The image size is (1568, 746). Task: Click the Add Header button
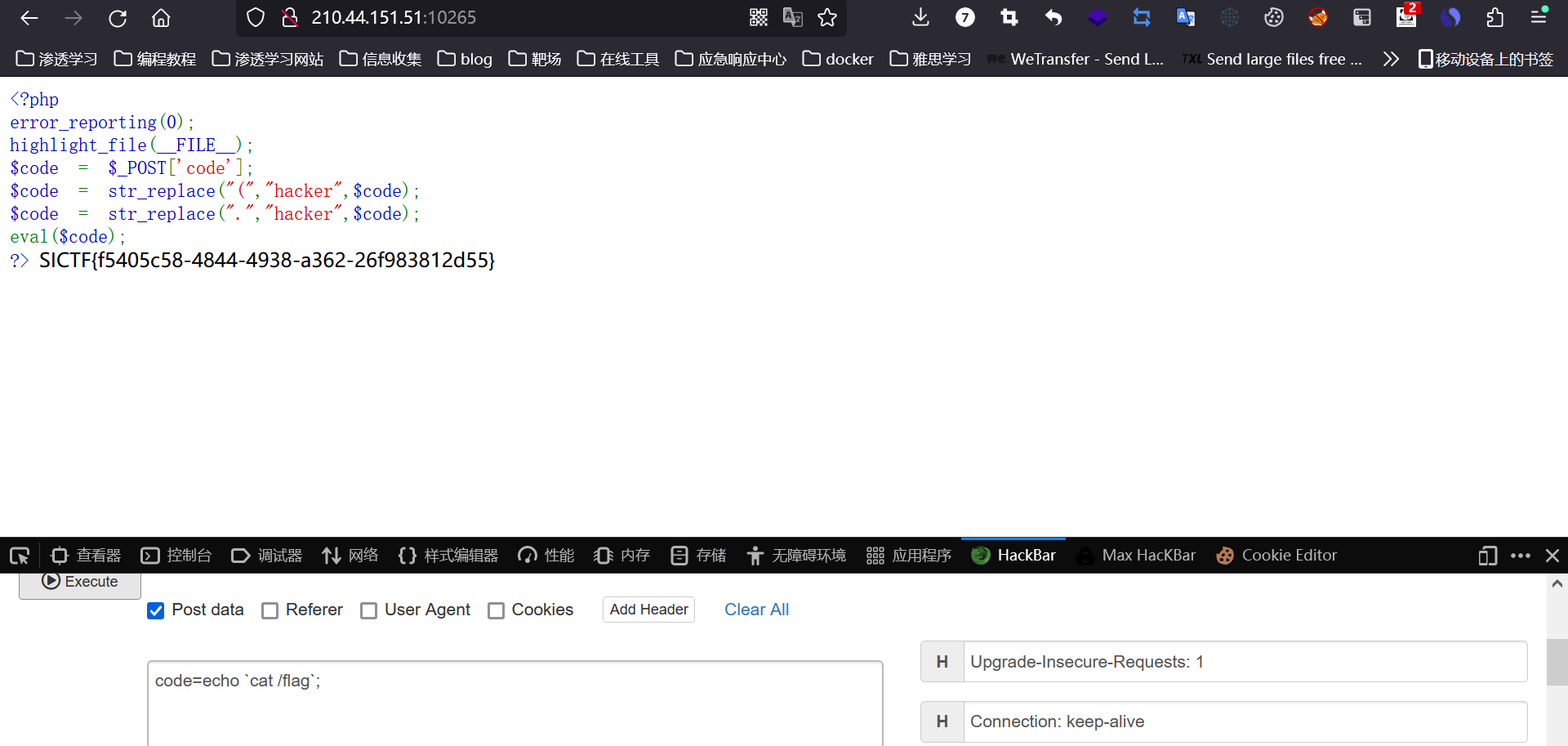pyautogui.click(x=648, y=610)
